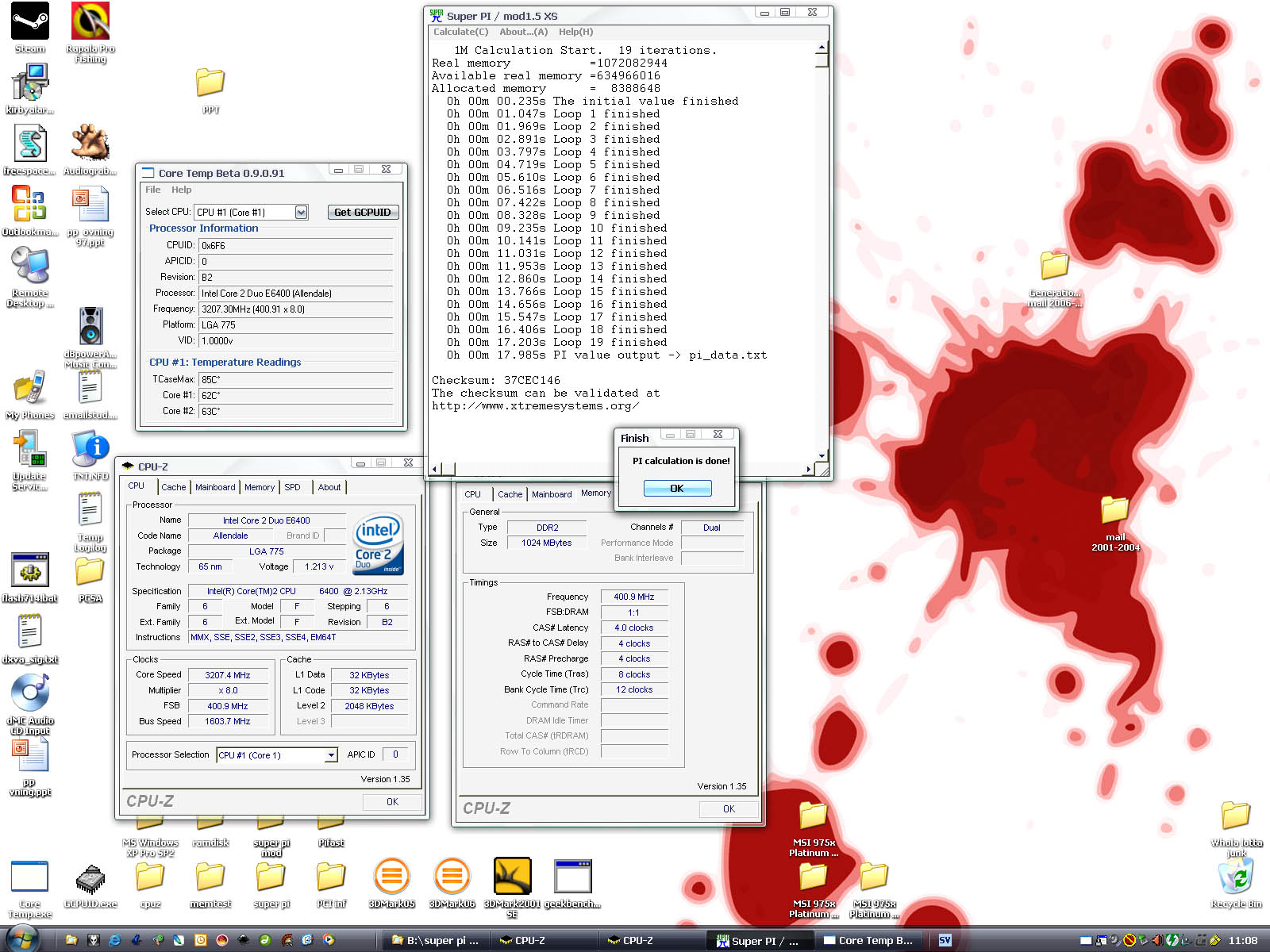Open the Calculate menu in Super PI
The height and width of the screenshot is (952, 1270).
460,32
